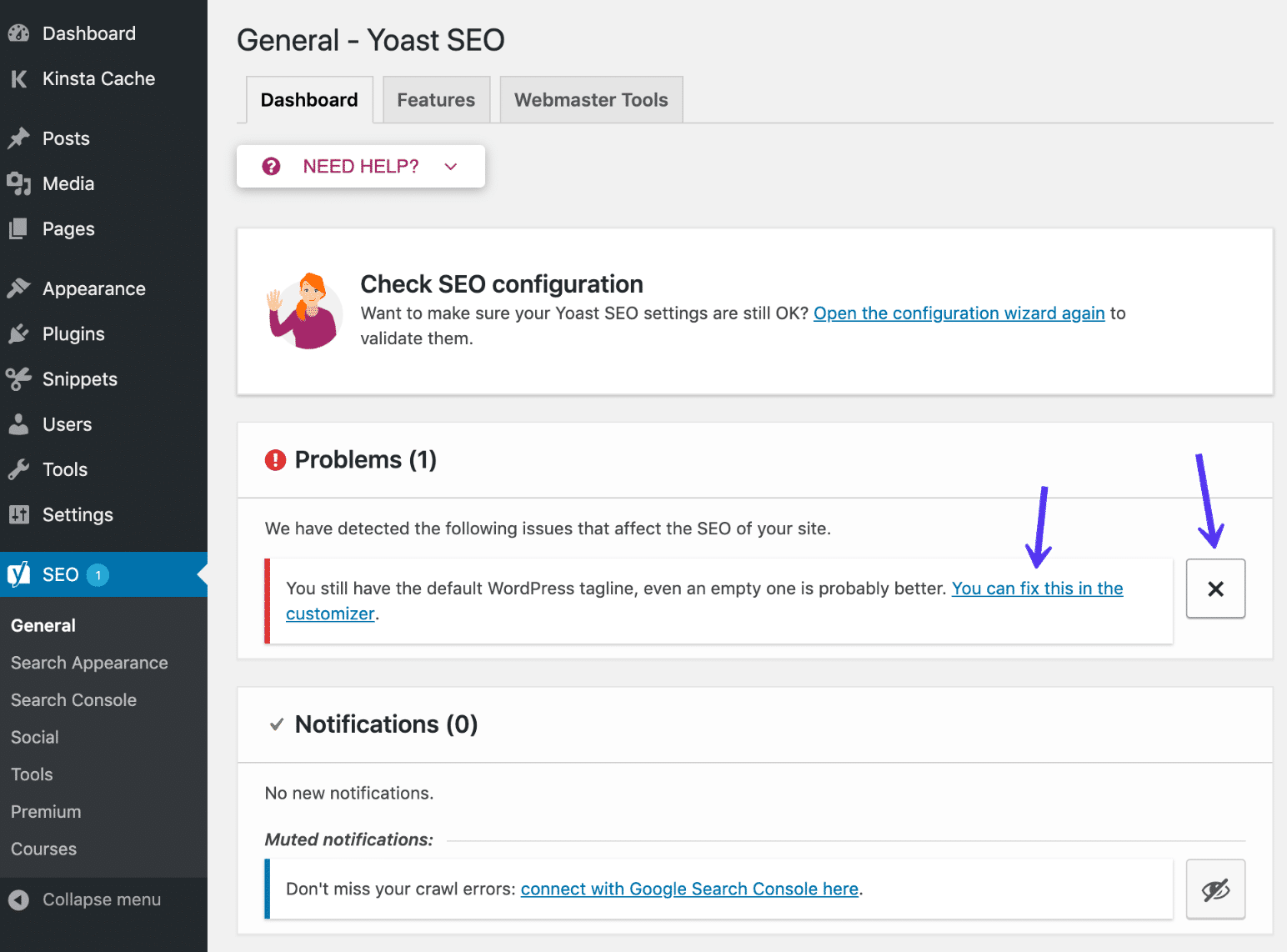Click the Tools wrench icon
1287x952 pixels.
click(18, 470)
